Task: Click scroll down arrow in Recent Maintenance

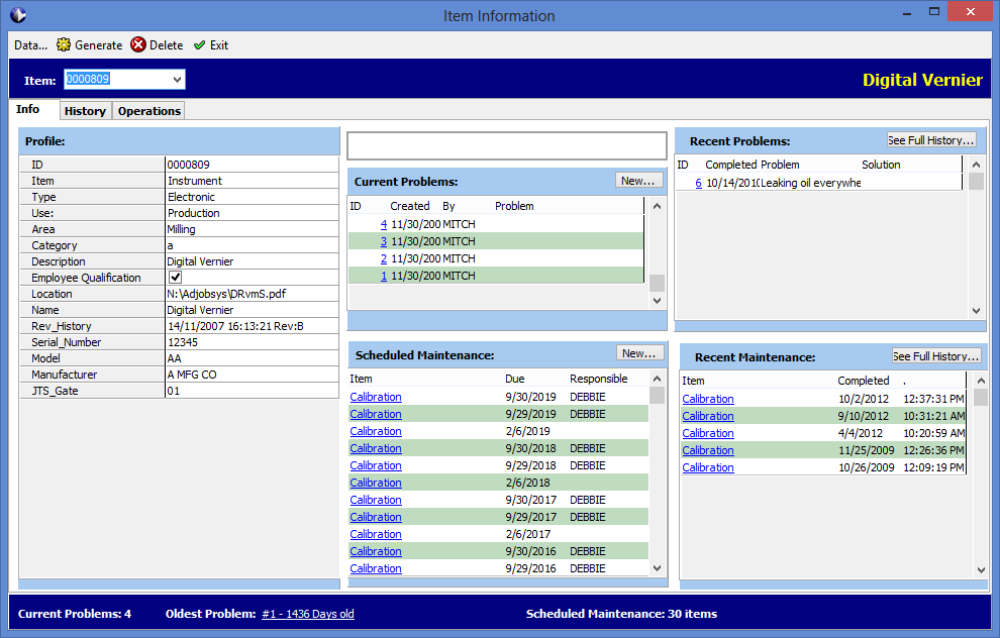Action: pos(981,570)
